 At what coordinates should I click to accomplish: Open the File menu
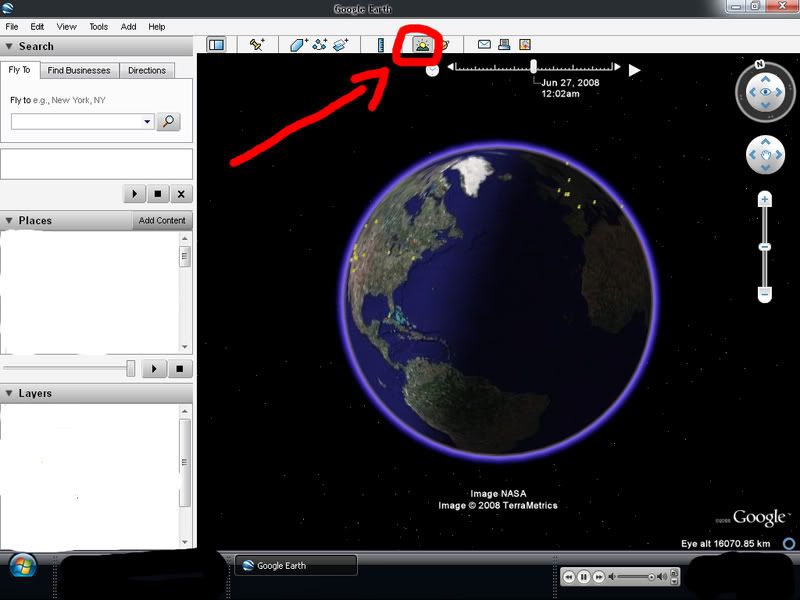click(12, 27)
